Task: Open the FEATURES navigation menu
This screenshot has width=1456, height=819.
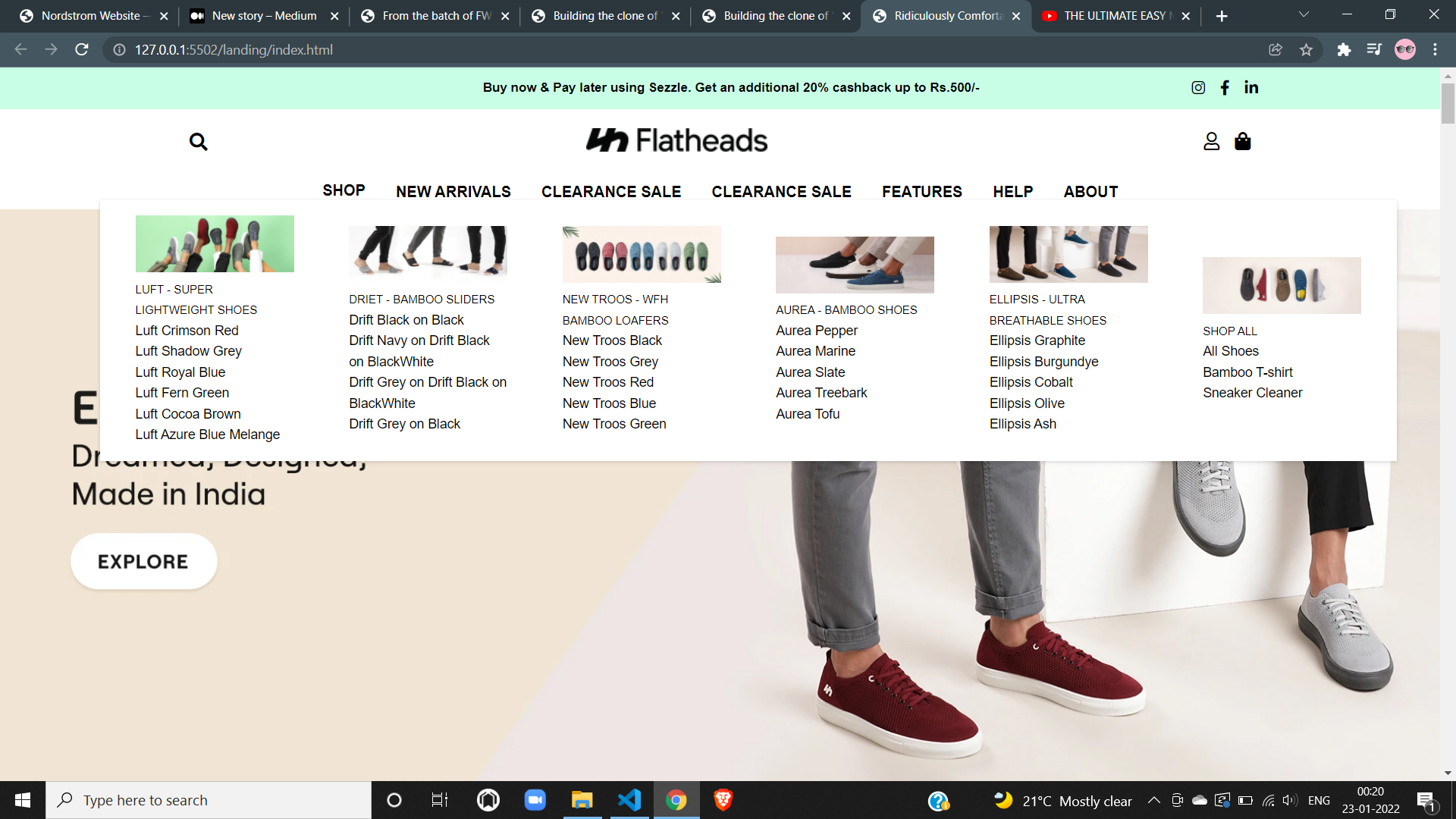Action: coord(921,192)
